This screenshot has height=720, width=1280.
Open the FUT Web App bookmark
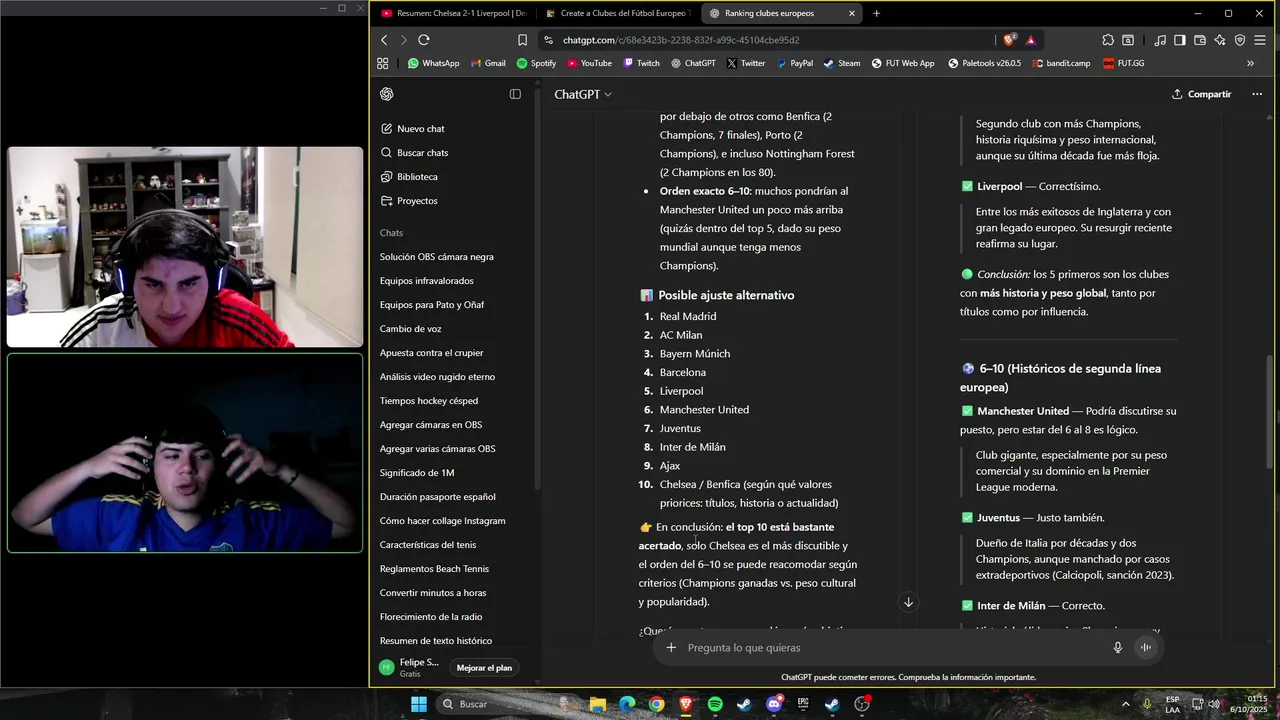pos(903,63)
